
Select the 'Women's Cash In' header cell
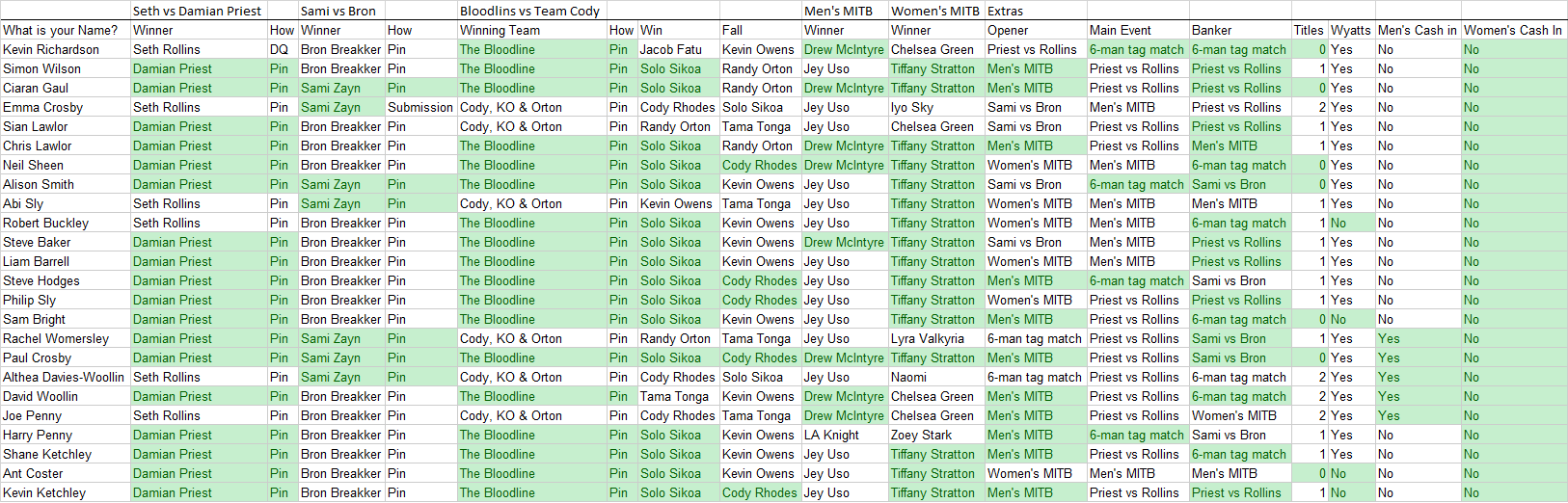(x=1512, y=30)
